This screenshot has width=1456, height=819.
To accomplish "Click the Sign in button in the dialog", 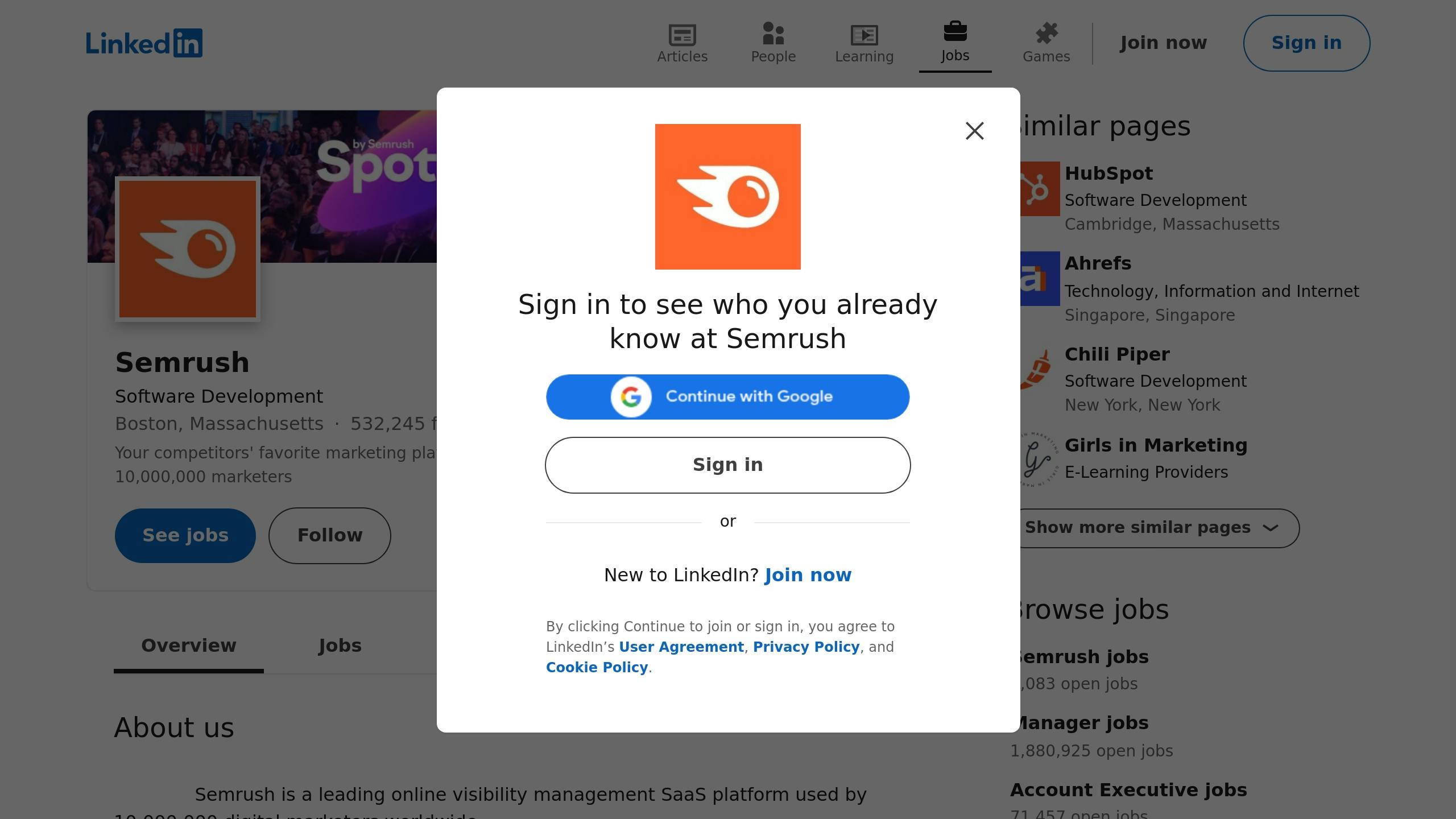I will tap(727, 465).
